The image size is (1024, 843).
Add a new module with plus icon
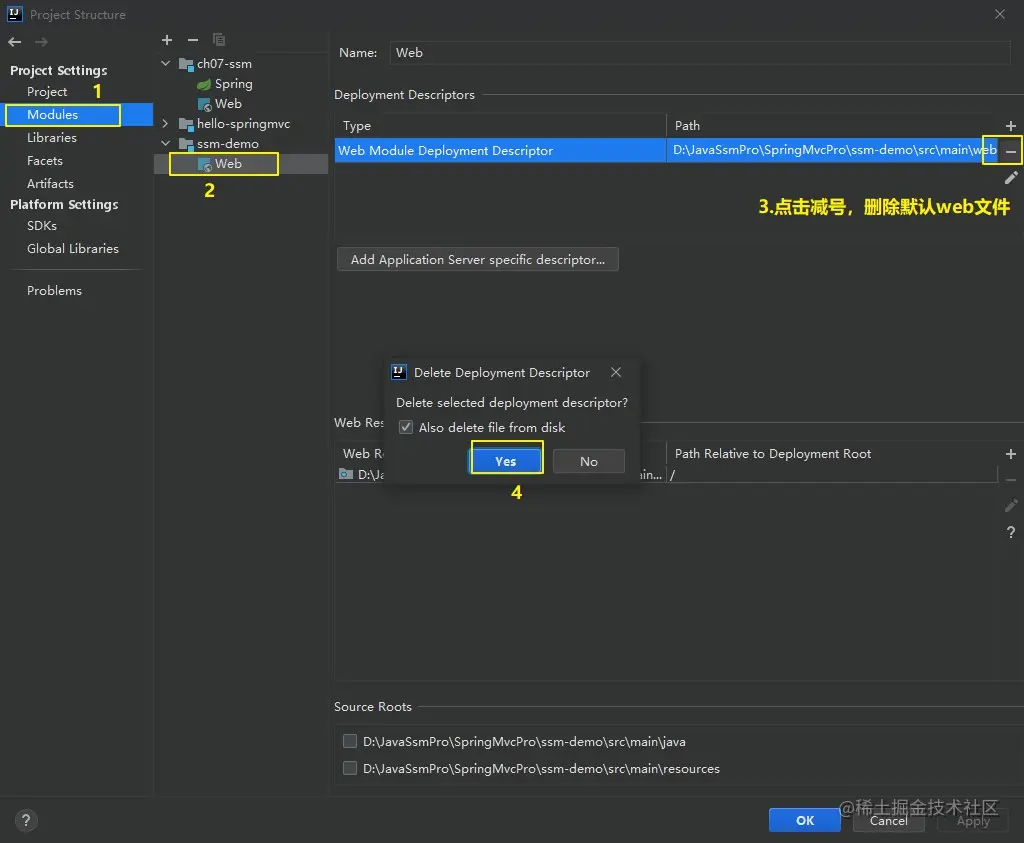pyautogui.click(x=167, y=40)
